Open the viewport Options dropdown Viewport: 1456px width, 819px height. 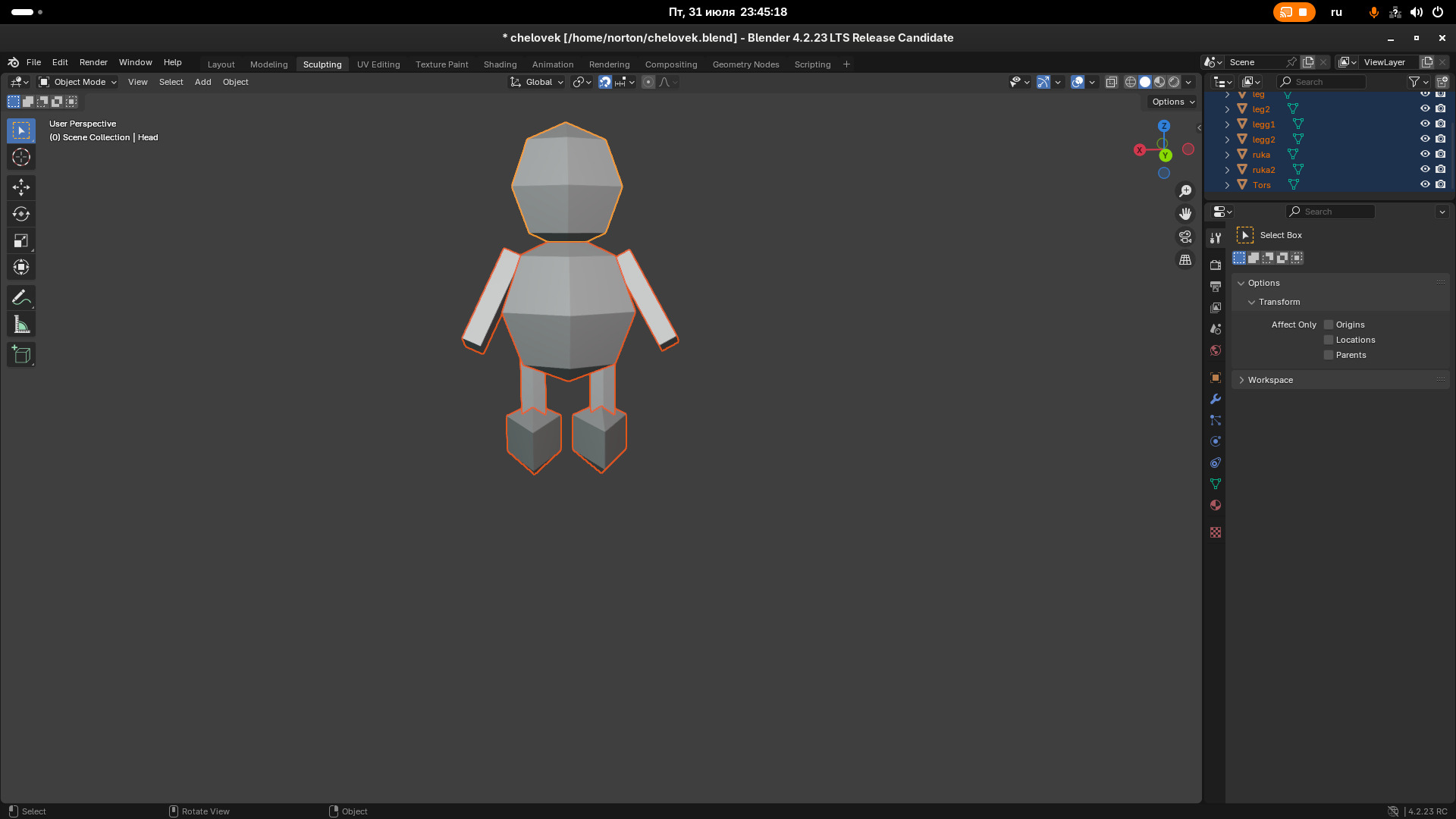point(1172,102)
